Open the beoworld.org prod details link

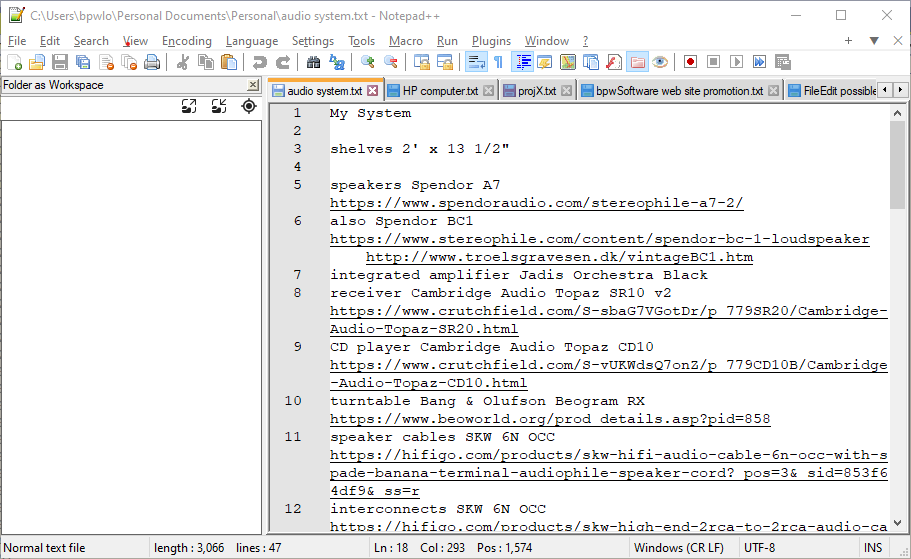pos(550,419)
